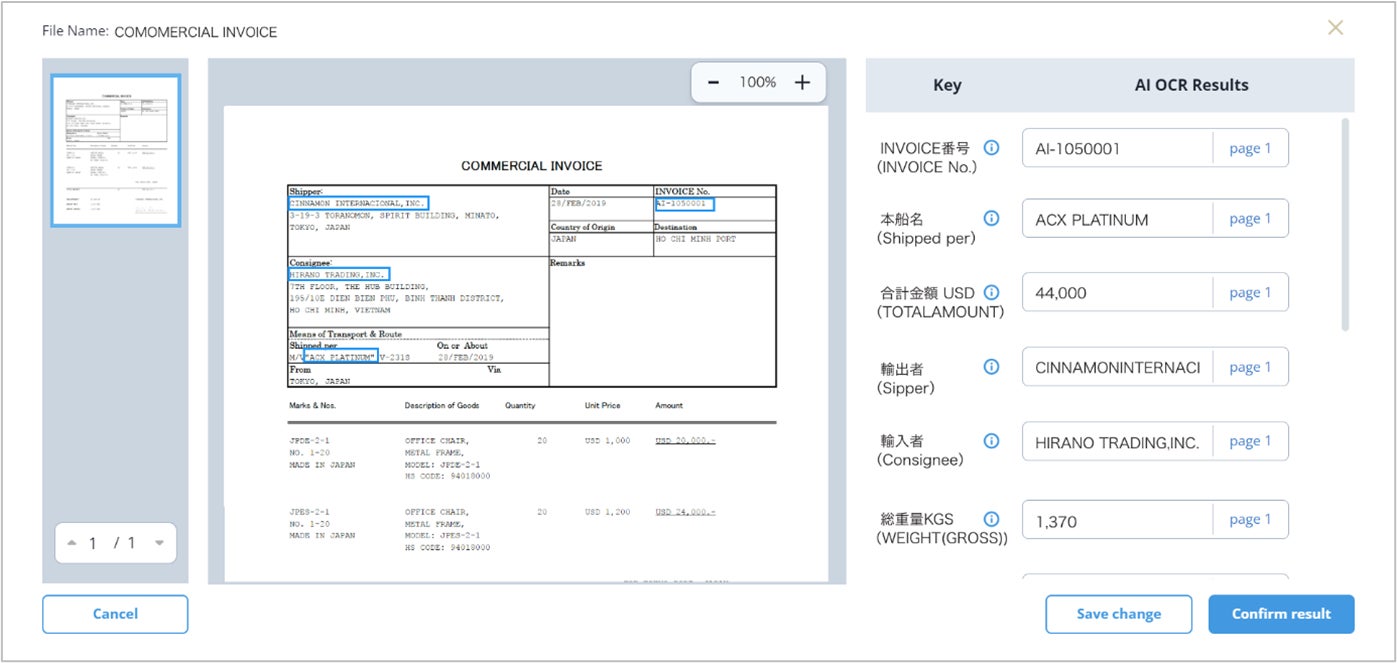
Task: Click the COMMERCIAL INVOICE document title
Action: pyautogui.click(x=532, y=166)
